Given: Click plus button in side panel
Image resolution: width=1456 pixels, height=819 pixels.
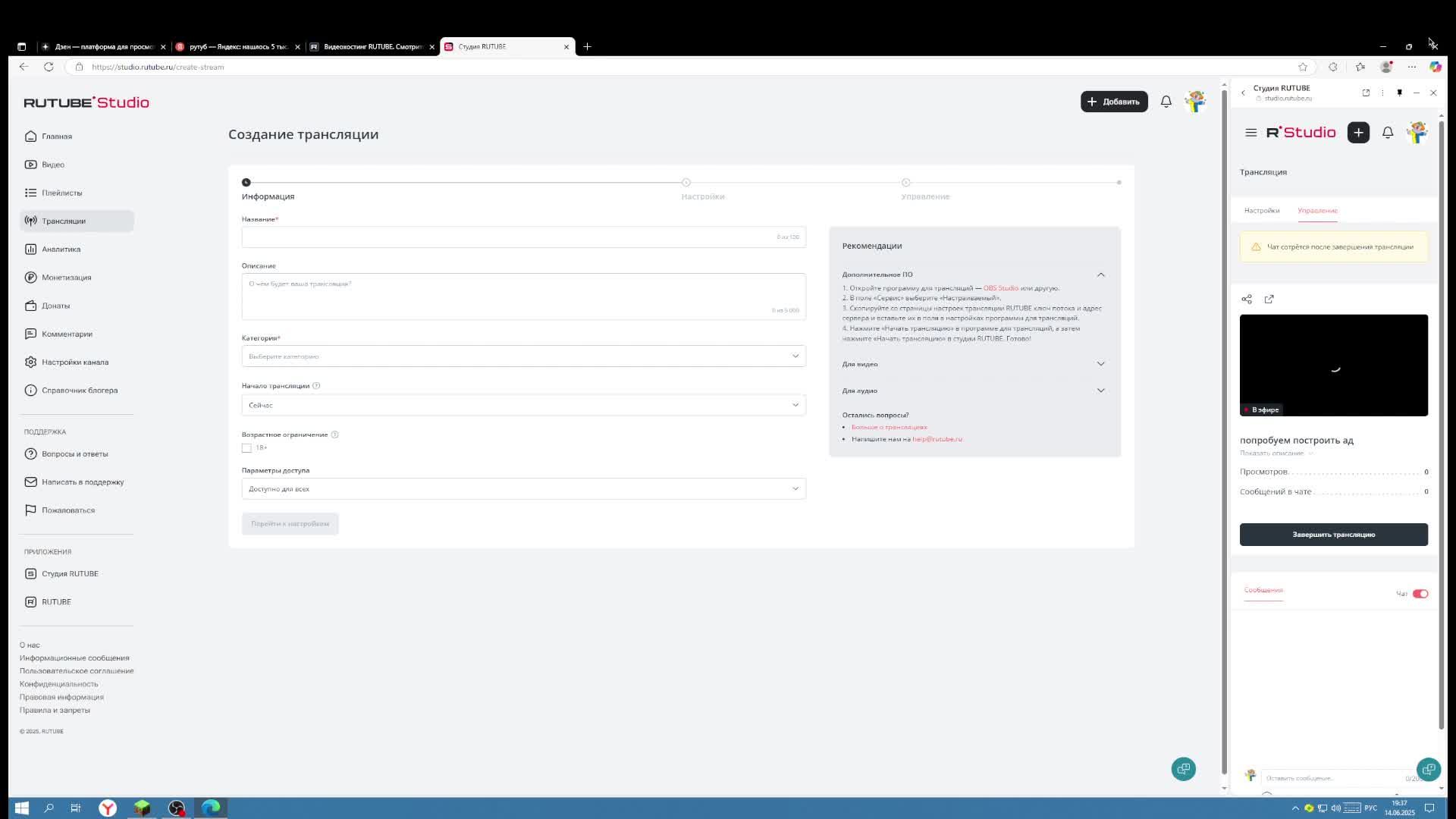Looking at the screenshot, I should (1358, 133).
